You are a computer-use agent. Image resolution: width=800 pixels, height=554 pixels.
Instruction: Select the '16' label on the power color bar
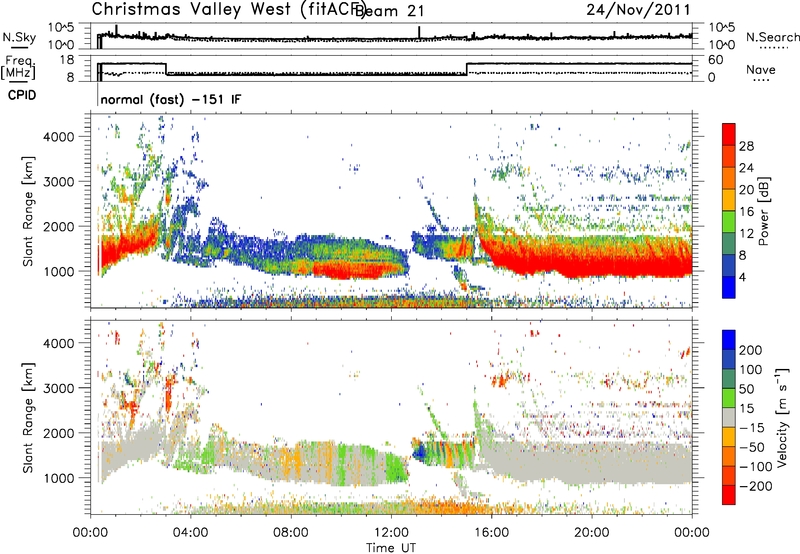(x=746, y=212)
